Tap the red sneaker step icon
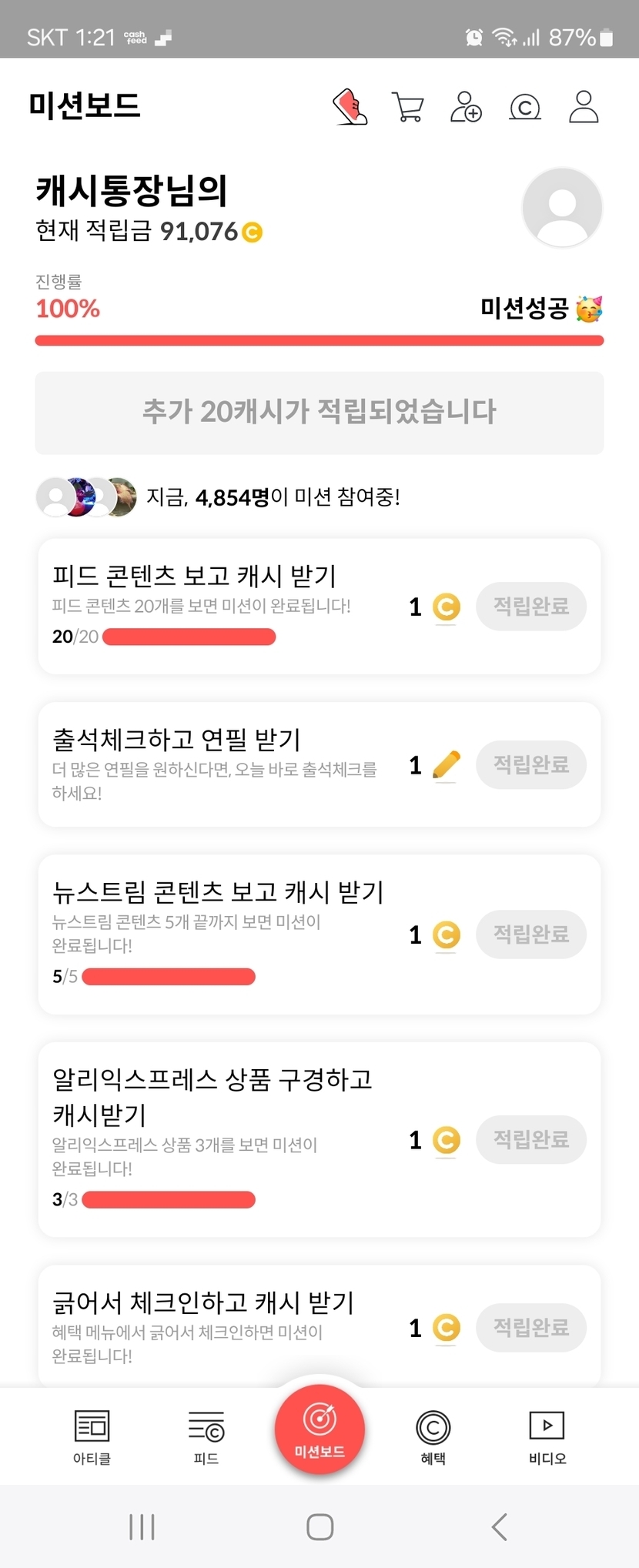The width and height of the screenshot is (639, 1568). click(350, 107)
